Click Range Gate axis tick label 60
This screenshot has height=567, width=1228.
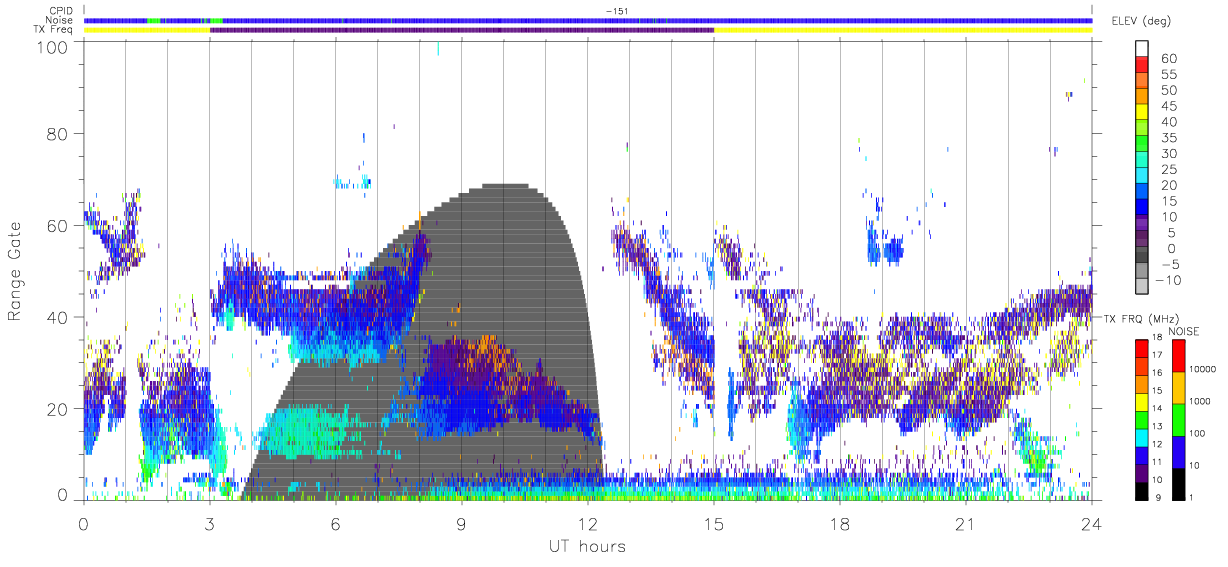[x=57, y=226]
